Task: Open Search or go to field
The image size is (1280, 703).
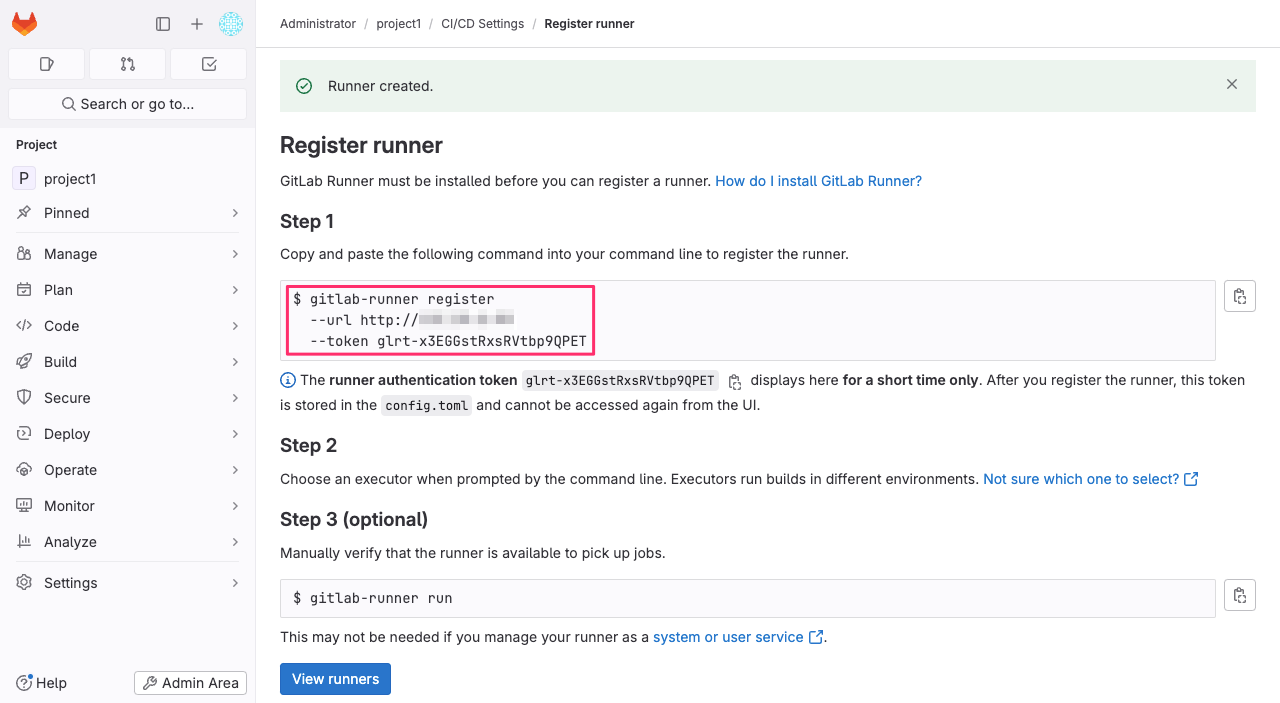Action: pos(128,104)
